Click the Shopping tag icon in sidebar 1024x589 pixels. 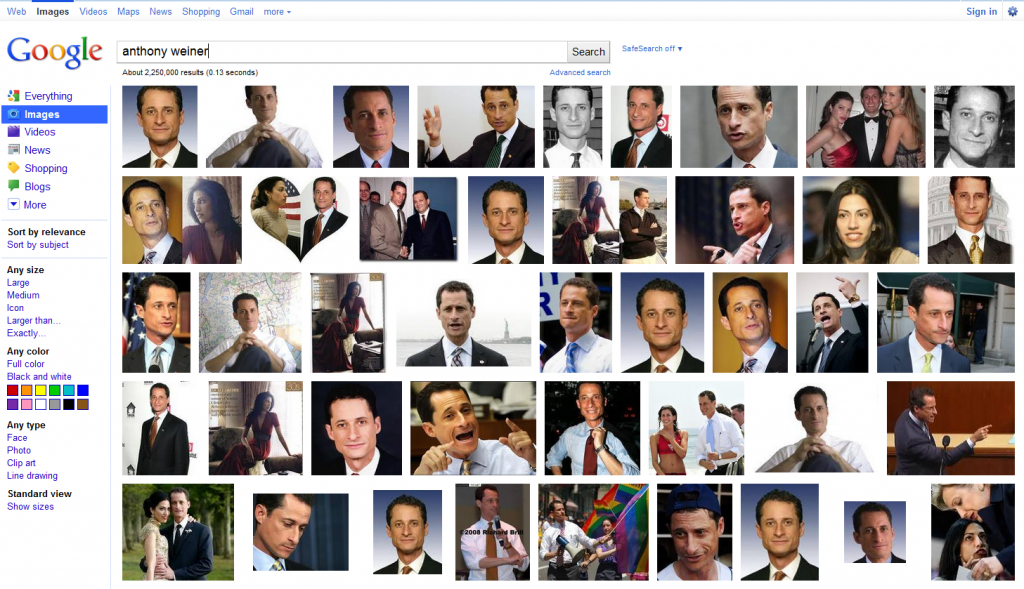pyautogui.click(x=14, y=168)
